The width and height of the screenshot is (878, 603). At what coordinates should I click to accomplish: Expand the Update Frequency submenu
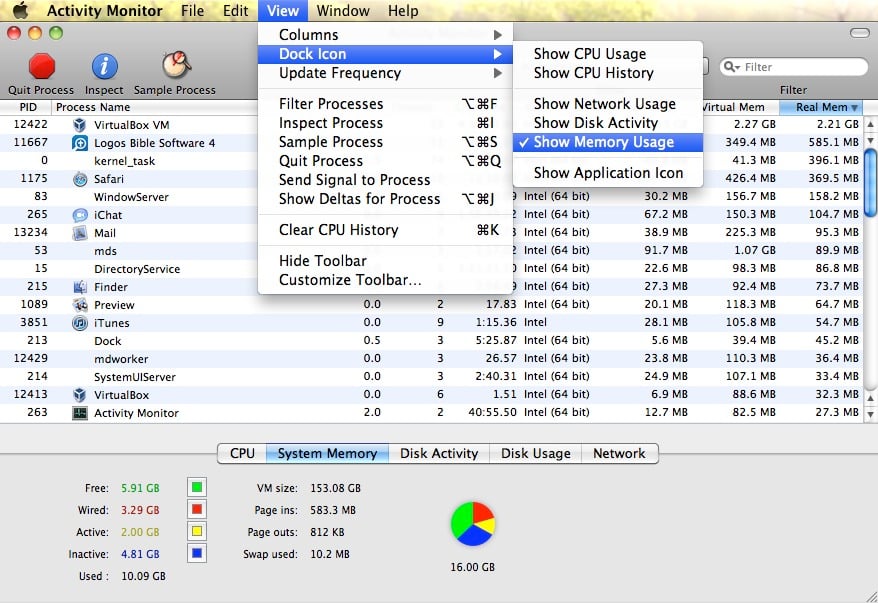(385, 73)
